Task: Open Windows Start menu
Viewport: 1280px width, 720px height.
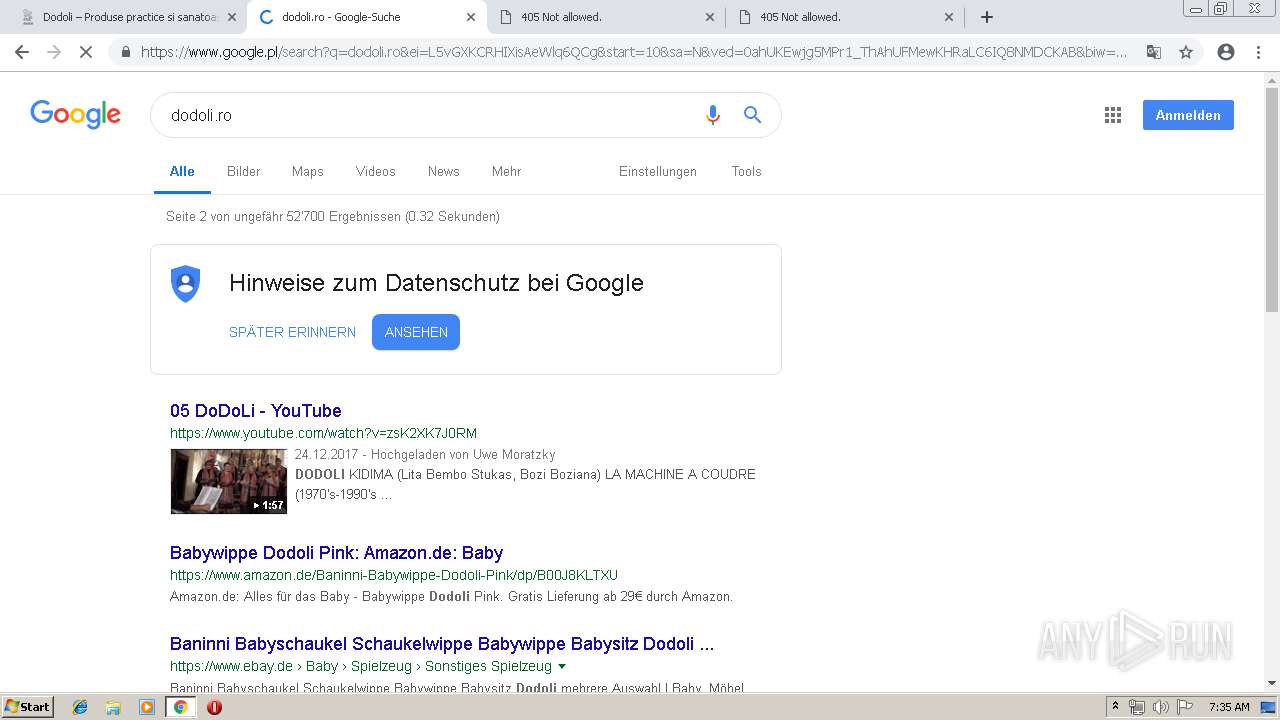Action: click(x=28, y=707)
